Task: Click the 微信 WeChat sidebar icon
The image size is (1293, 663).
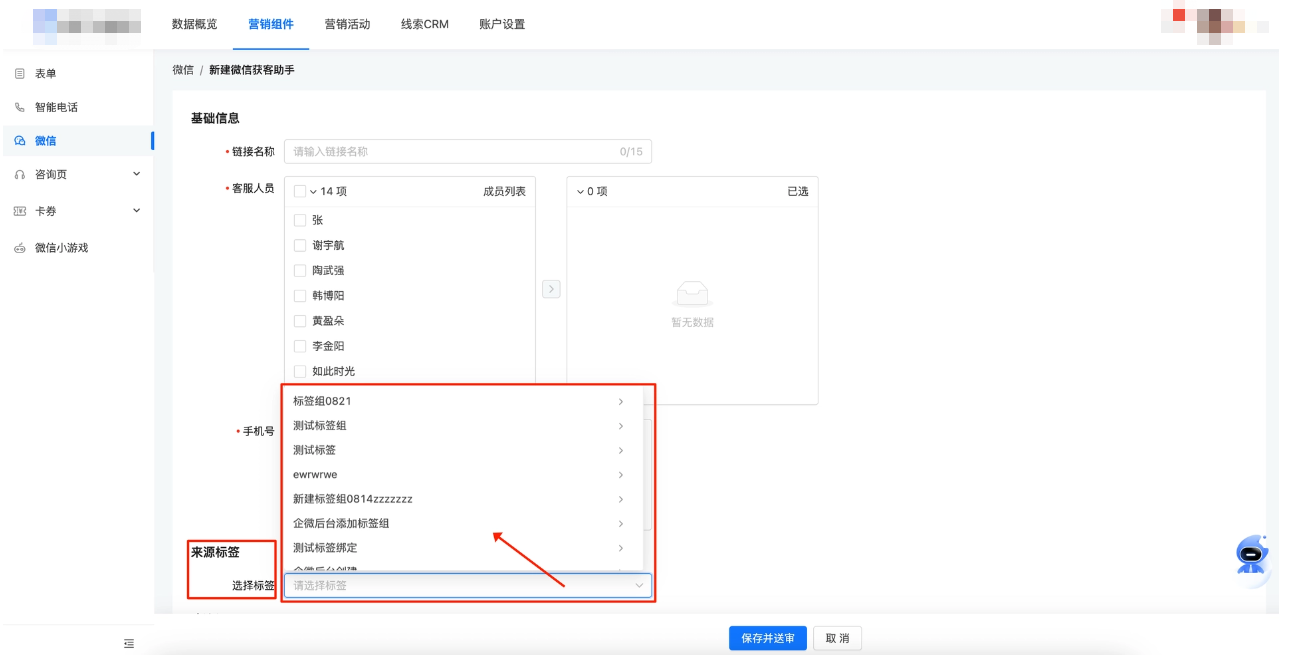Action: 20,141
